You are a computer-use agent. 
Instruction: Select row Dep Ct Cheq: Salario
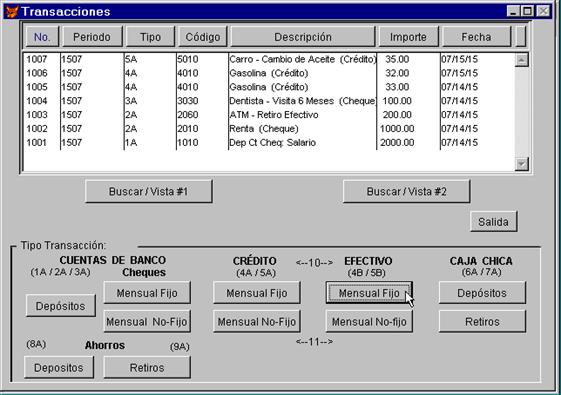pyautogui.click(x=269, y=143)
